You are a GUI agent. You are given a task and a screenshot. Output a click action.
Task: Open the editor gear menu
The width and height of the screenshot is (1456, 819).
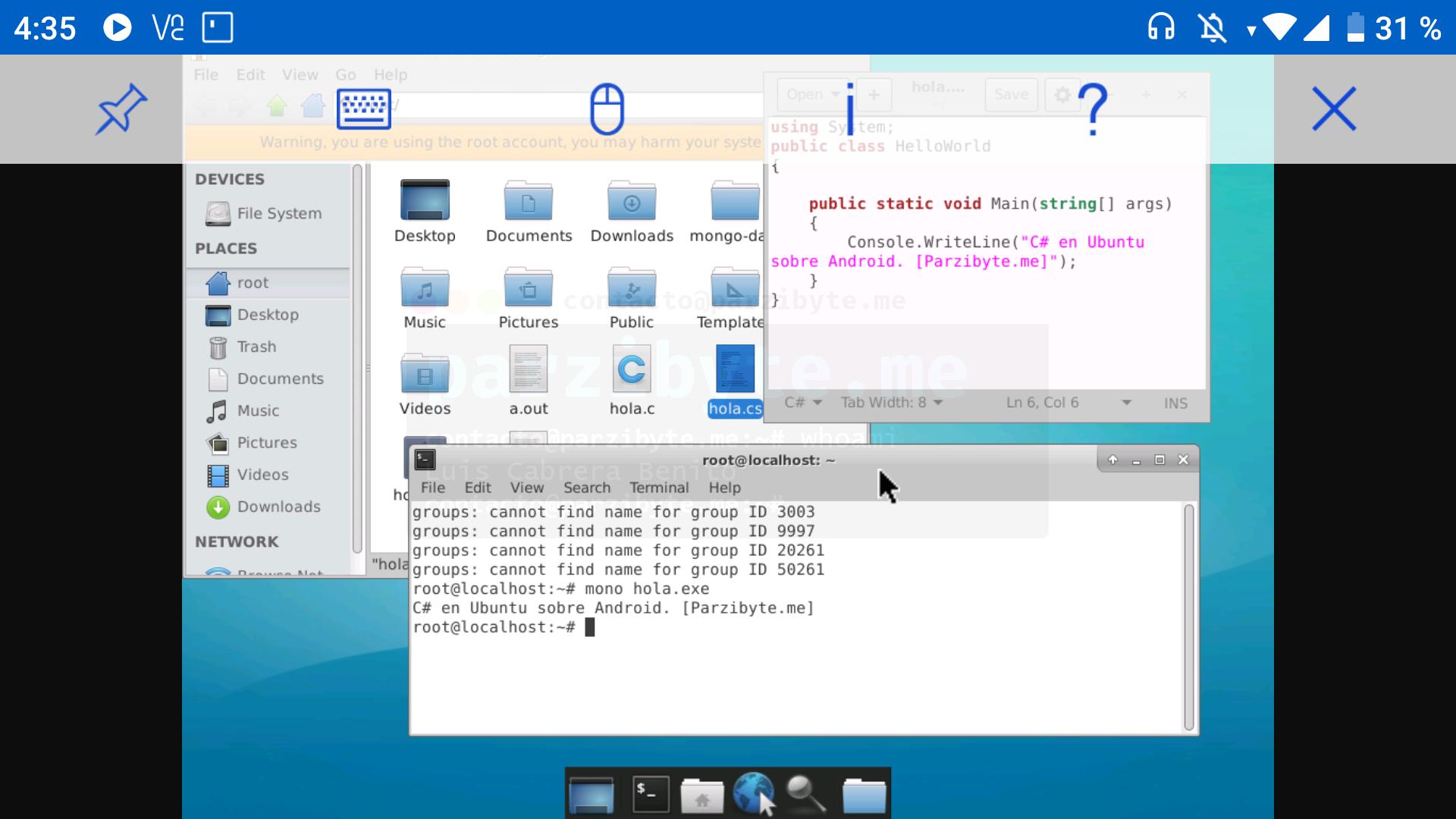pyautogui.click(x=1062, y=95)
